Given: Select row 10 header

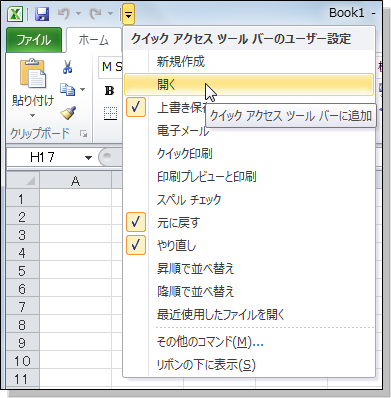Looking at the screenshot, I should 22,361.
